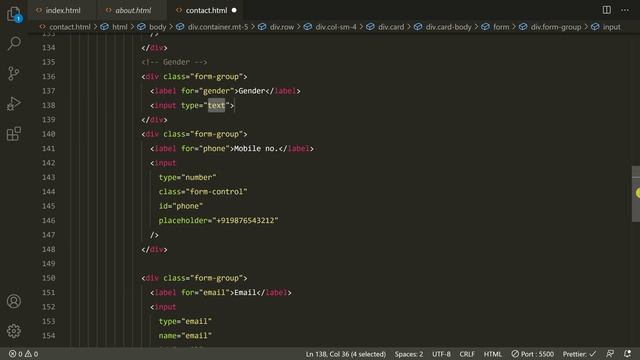Open the Extensions view
Screen dimensions: 640x360
coord(14,133)
